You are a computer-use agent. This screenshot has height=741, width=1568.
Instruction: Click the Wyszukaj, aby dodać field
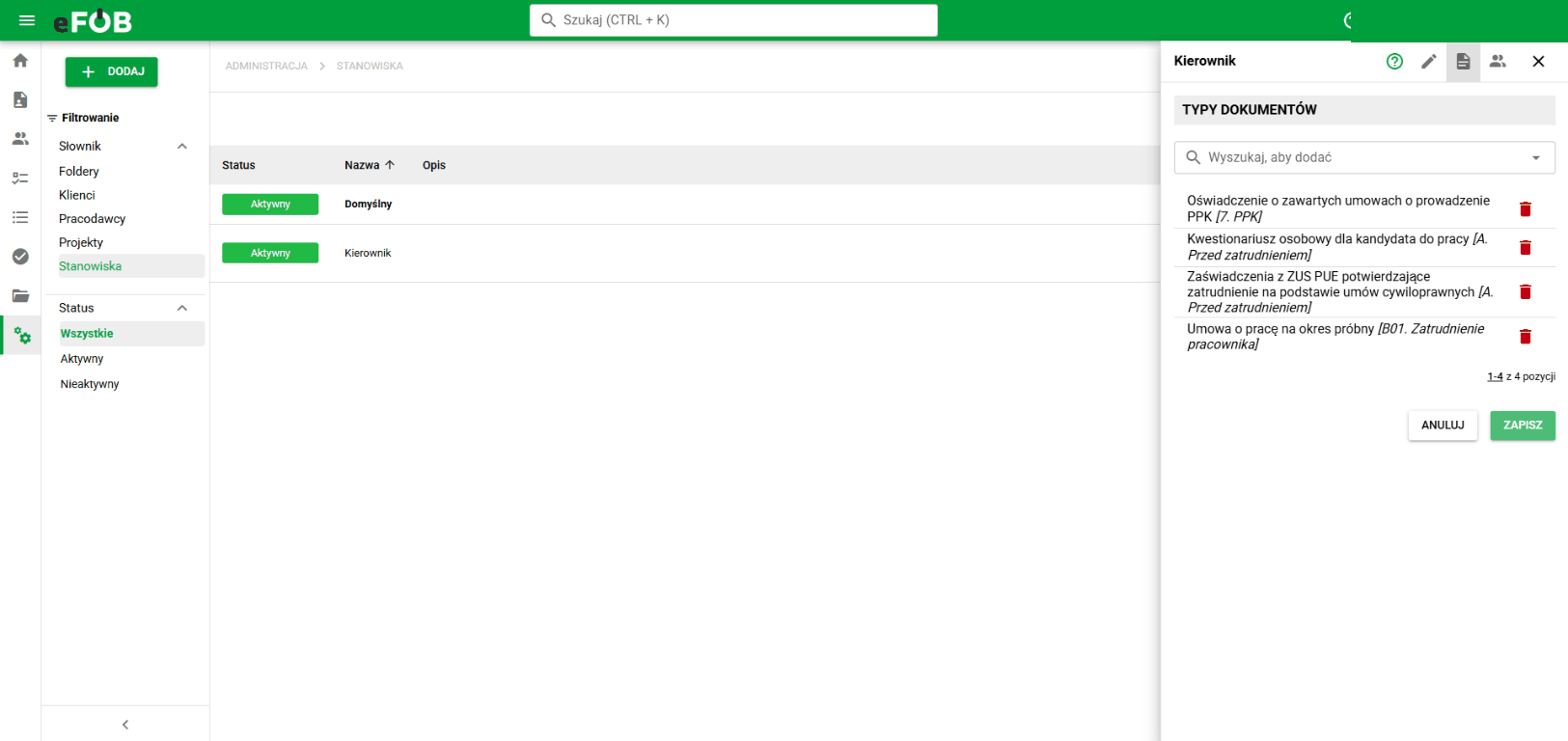pos(1364,157)
